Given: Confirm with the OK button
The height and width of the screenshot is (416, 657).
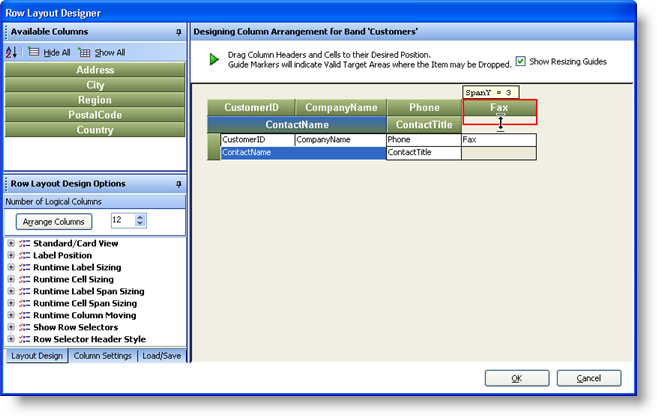Looking at the screenshot, I should pyautogui.click(x=517, y=378).
